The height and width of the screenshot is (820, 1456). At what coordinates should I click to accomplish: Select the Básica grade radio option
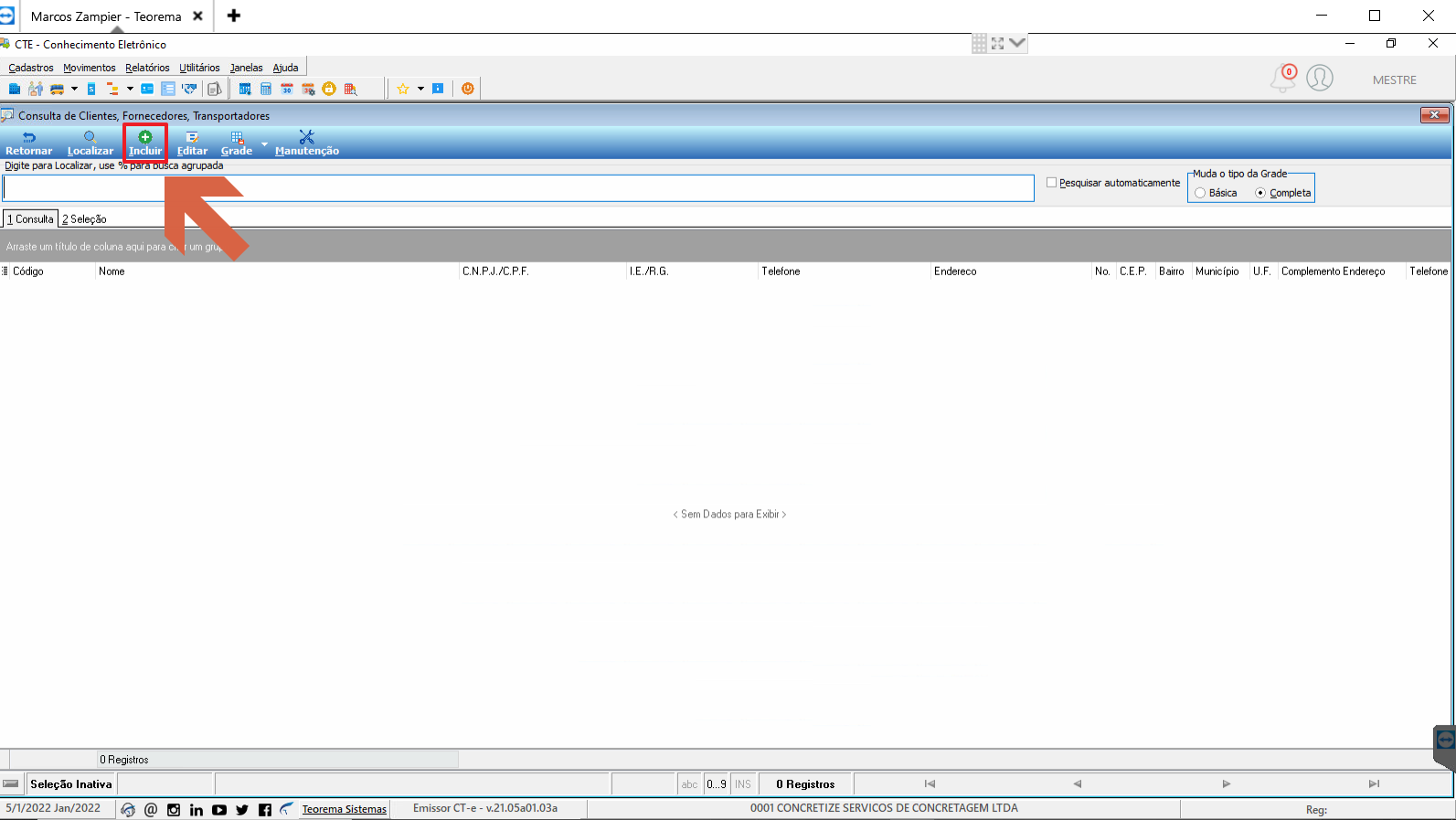click(1200, 193)
